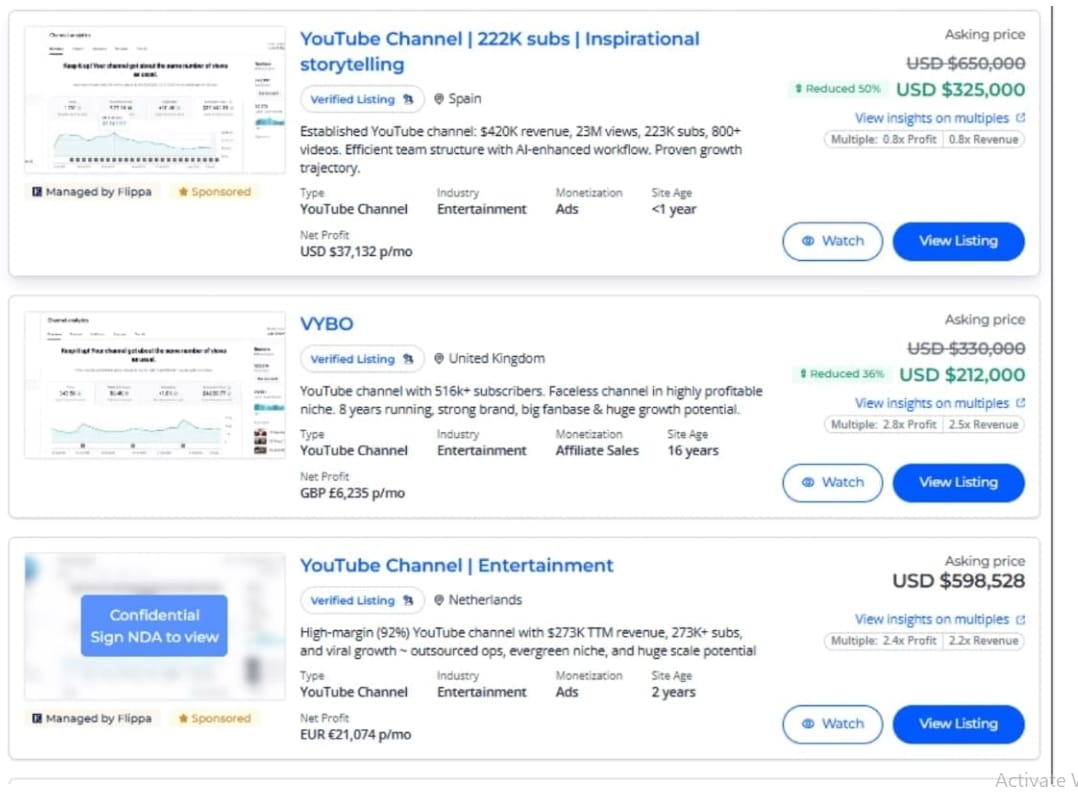Click 2.2x Revenue multiple pill

984,641
